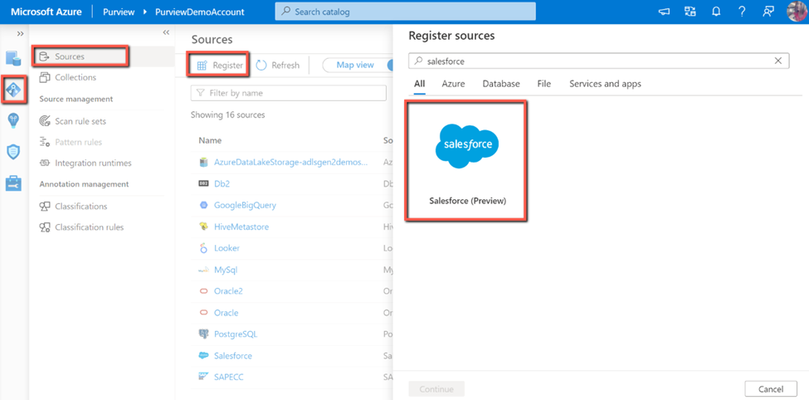Open the Db2 source link
The width and height of the screenshot is (809, 400).
coord(222,184)
